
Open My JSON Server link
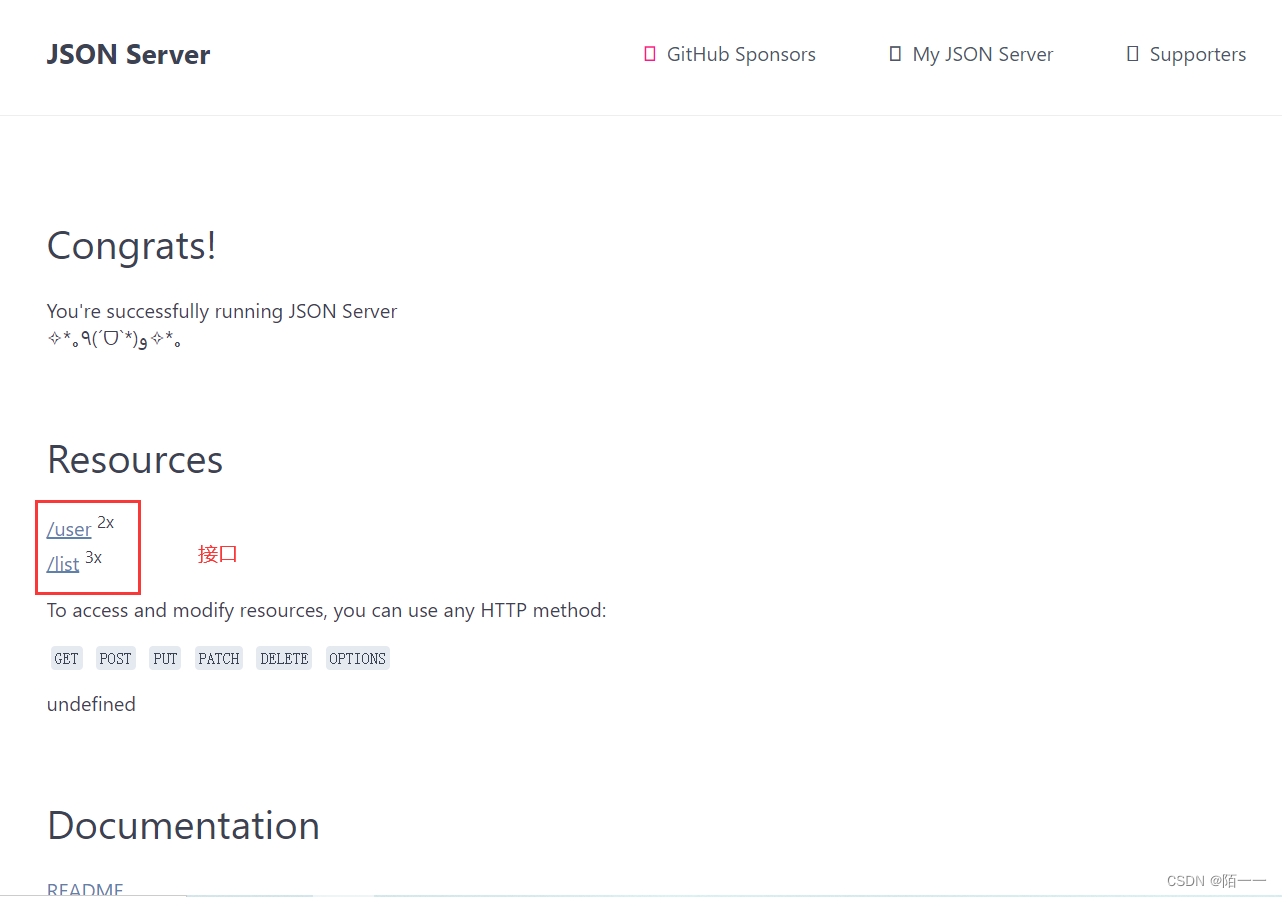983,54
